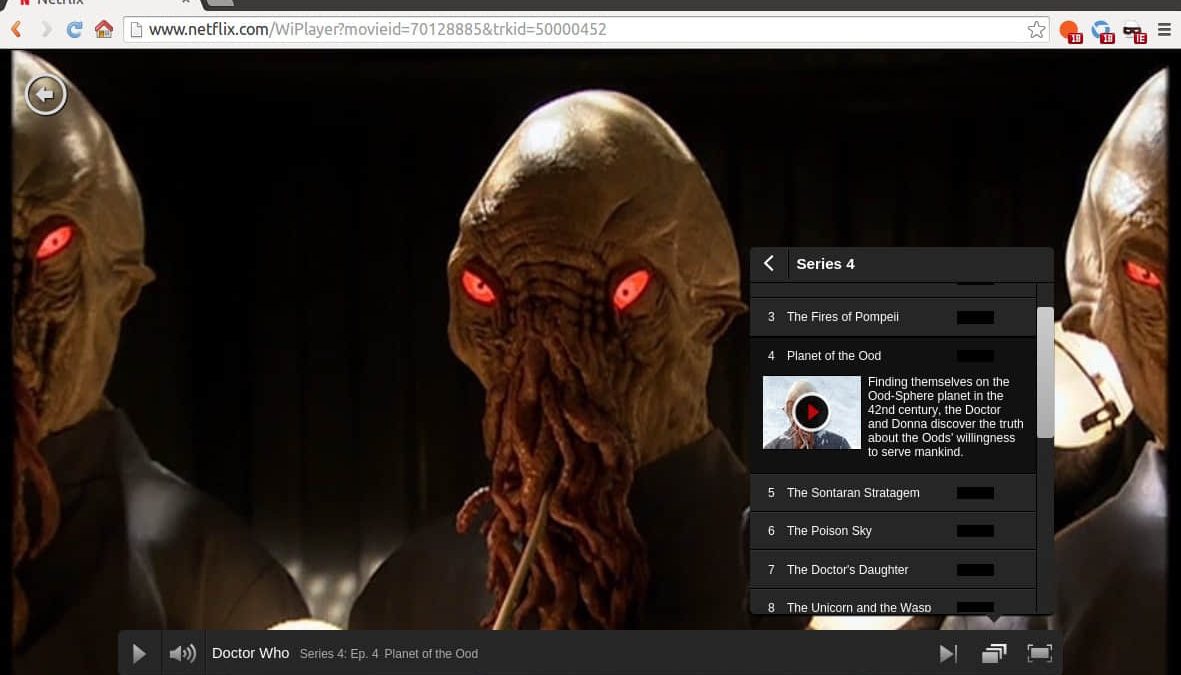Click the Planet of the Ood episode description
This screenshot has height=675, width=1181.
click(x=945, y=417)
